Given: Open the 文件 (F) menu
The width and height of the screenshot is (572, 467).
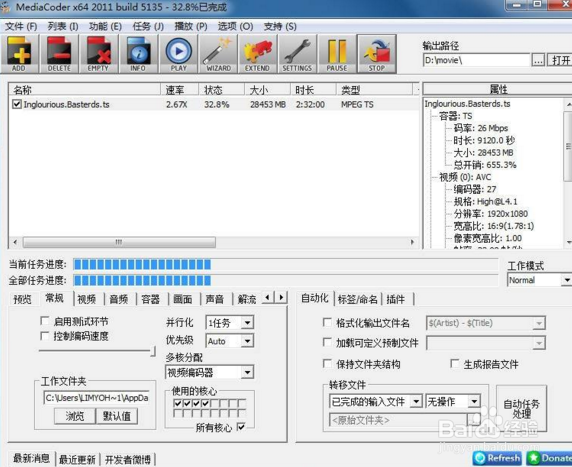Looking at the screenshot, I should tap(21, 27).
